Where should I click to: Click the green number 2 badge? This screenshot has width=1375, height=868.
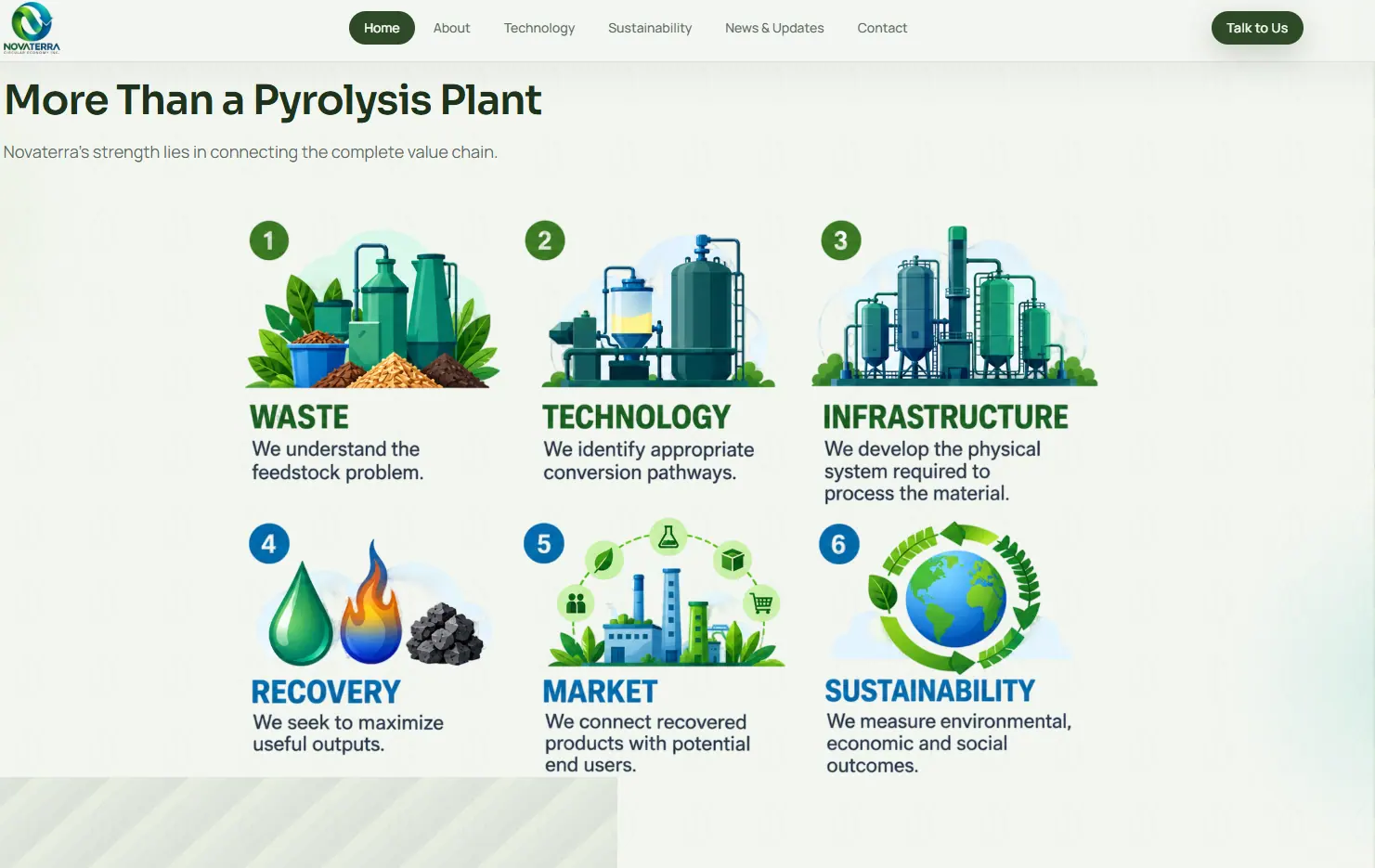pyautogui.click(x=545, y=240)
